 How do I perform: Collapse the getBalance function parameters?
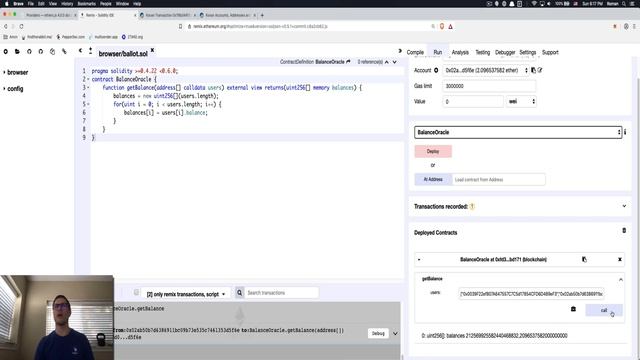click(x=621, y=280)
